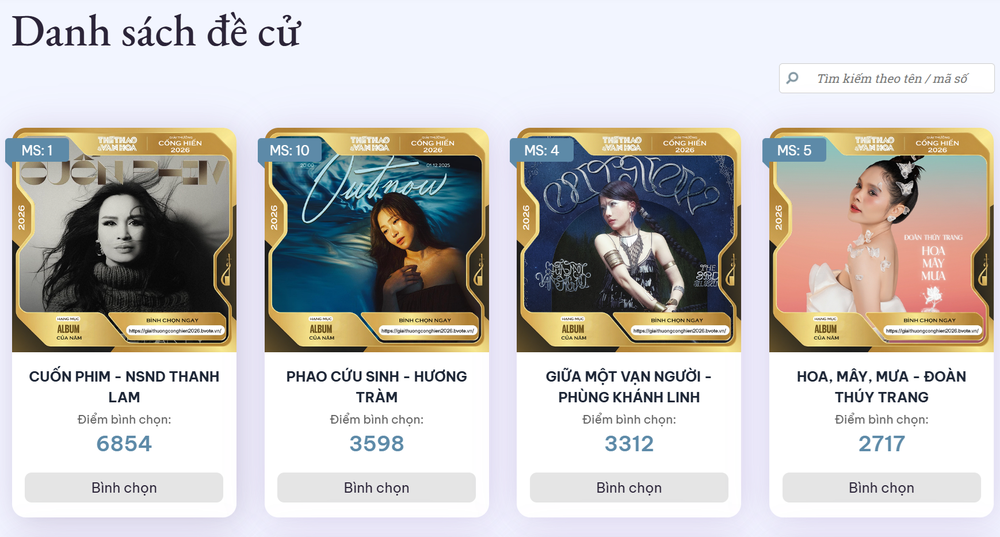Click the search magnifier icon
The height and width of the screenshot is (537, 1000).
point(793,78)
